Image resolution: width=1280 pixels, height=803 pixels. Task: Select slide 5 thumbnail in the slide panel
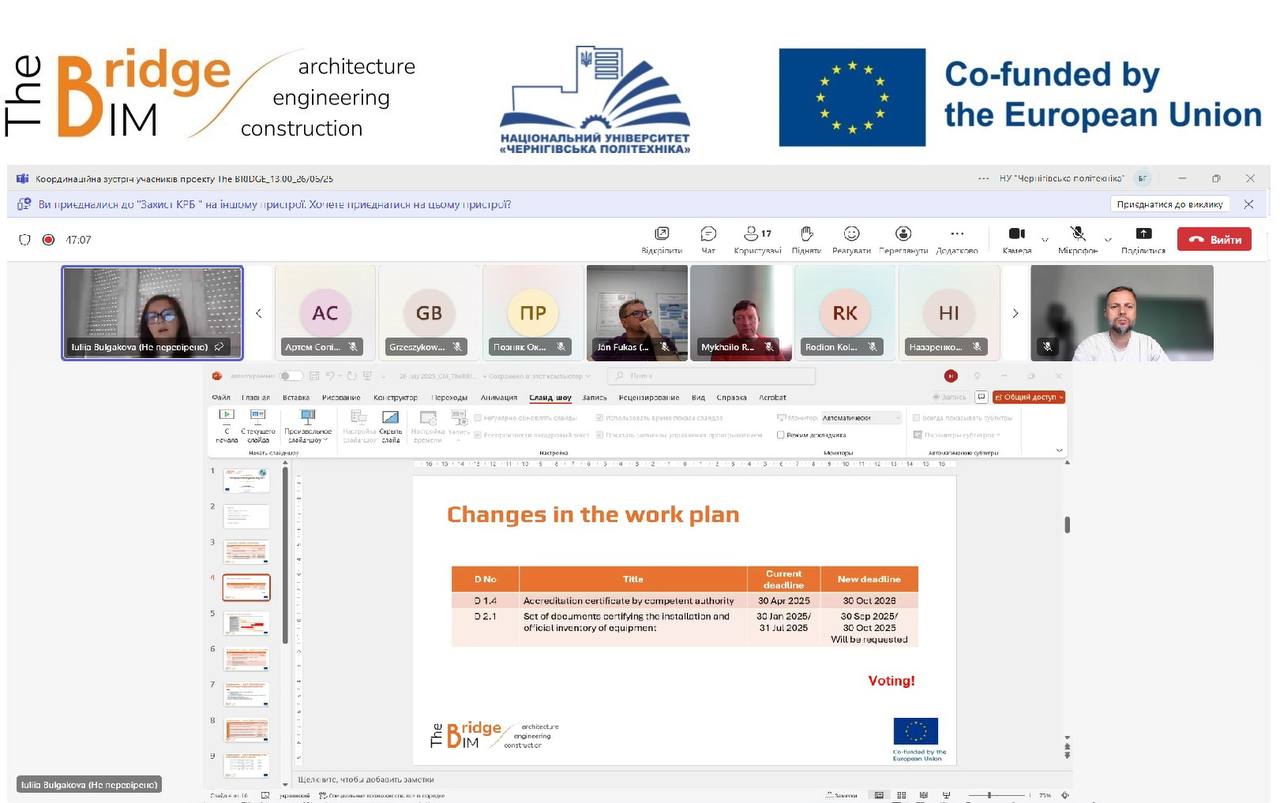coord(246,623)
